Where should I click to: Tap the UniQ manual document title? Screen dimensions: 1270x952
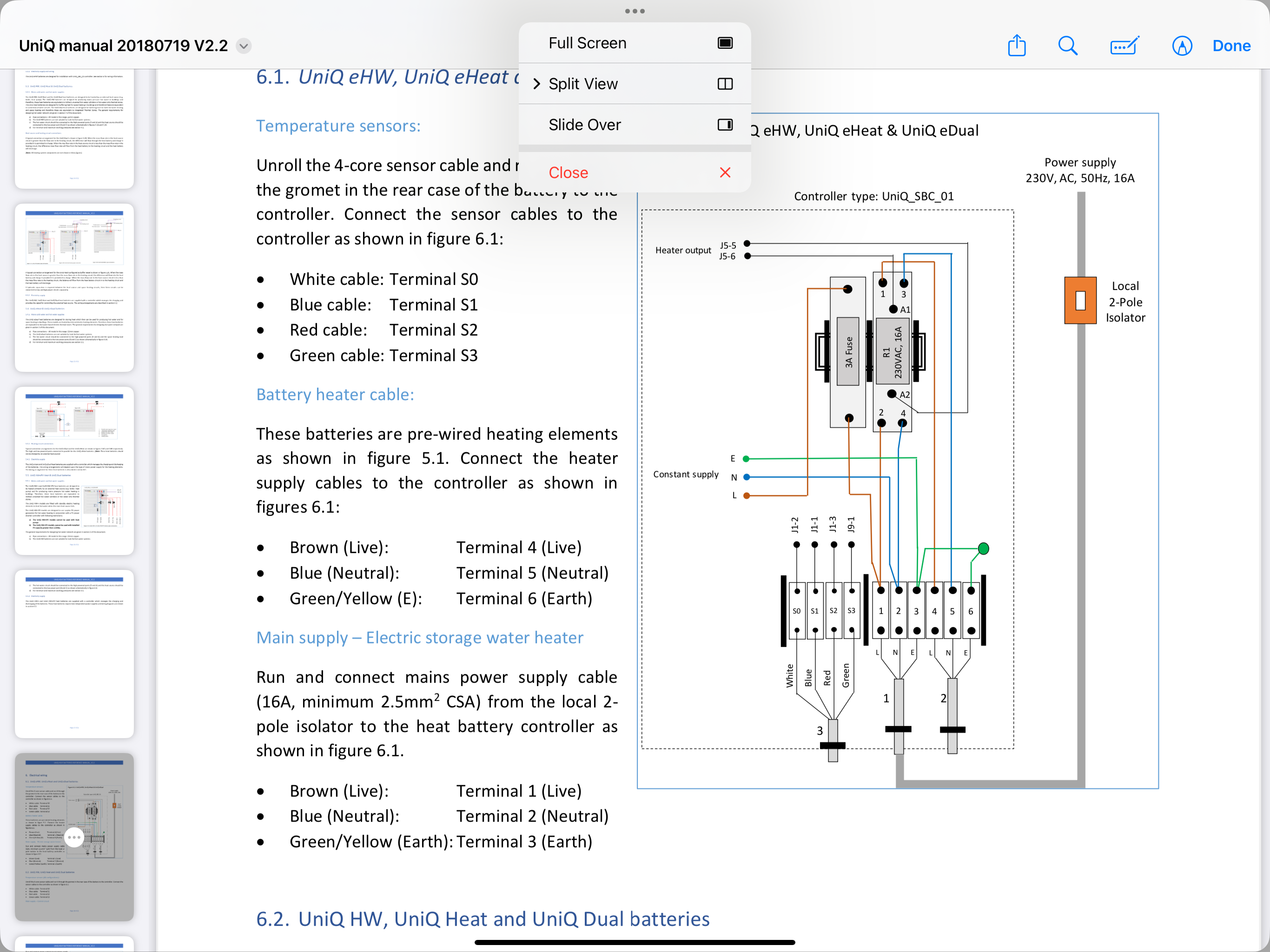click(124, 46)
